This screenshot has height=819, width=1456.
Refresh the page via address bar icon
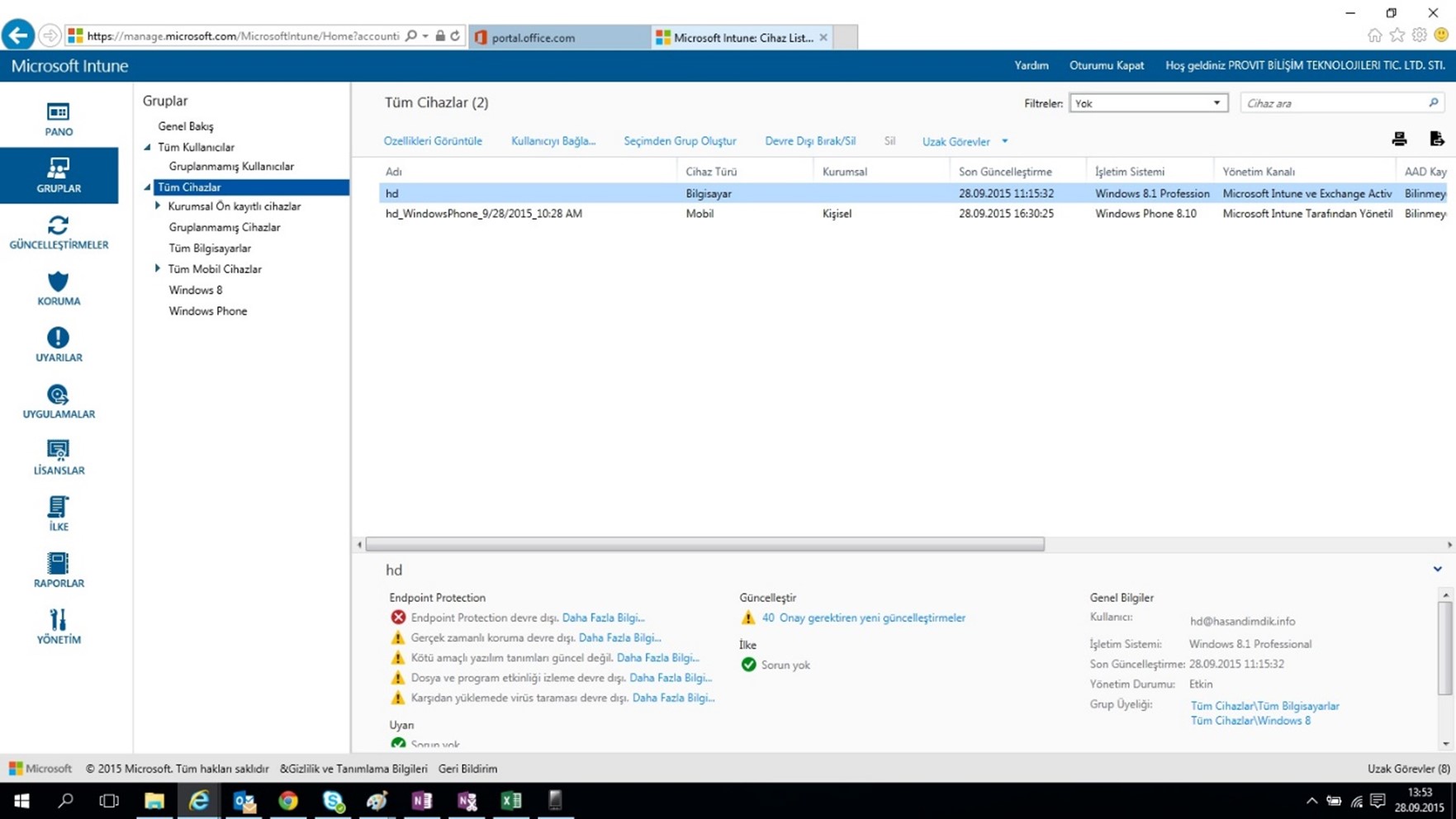point(455,36)
